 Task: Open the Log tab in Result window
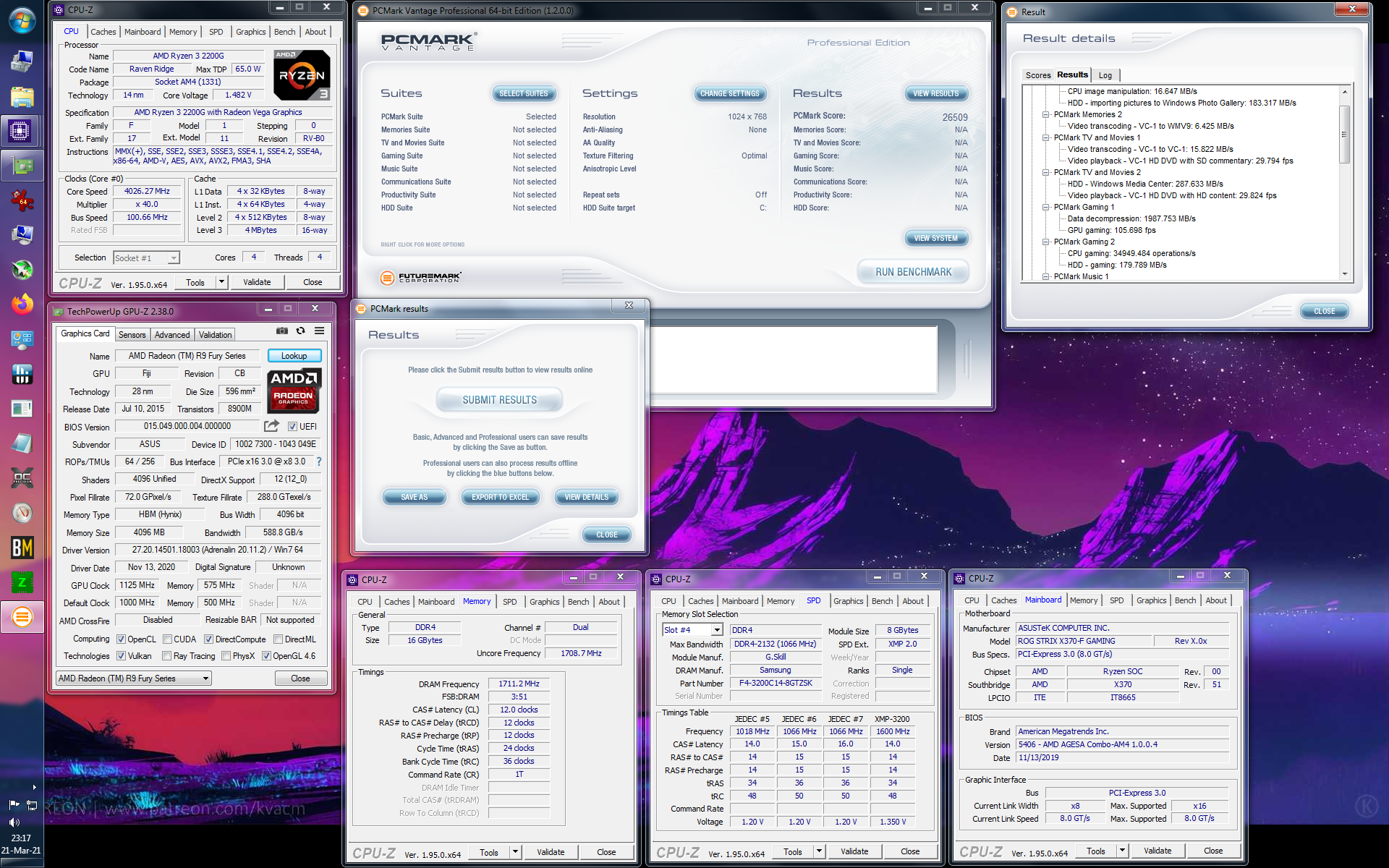pos(1105,75)
